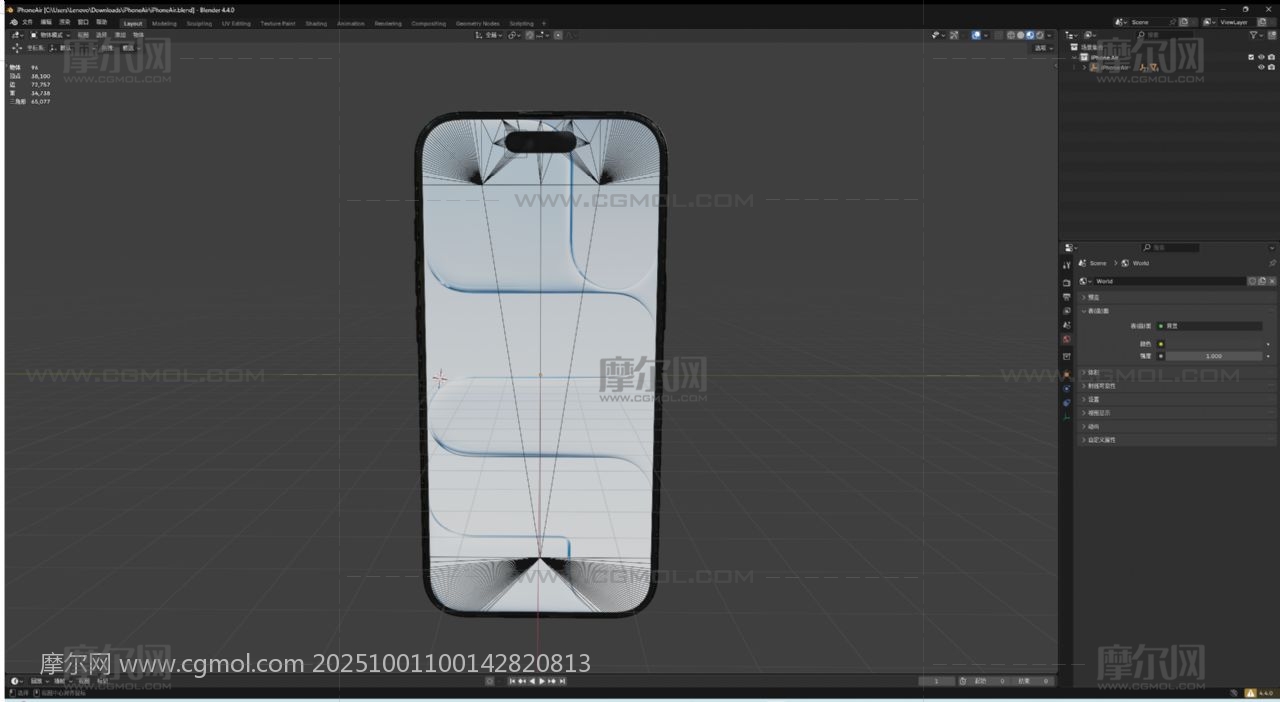Switch to the Modeling workspace tab
Screen dimensions: 1280x702
pyautogui.click(x=164, y=23)
